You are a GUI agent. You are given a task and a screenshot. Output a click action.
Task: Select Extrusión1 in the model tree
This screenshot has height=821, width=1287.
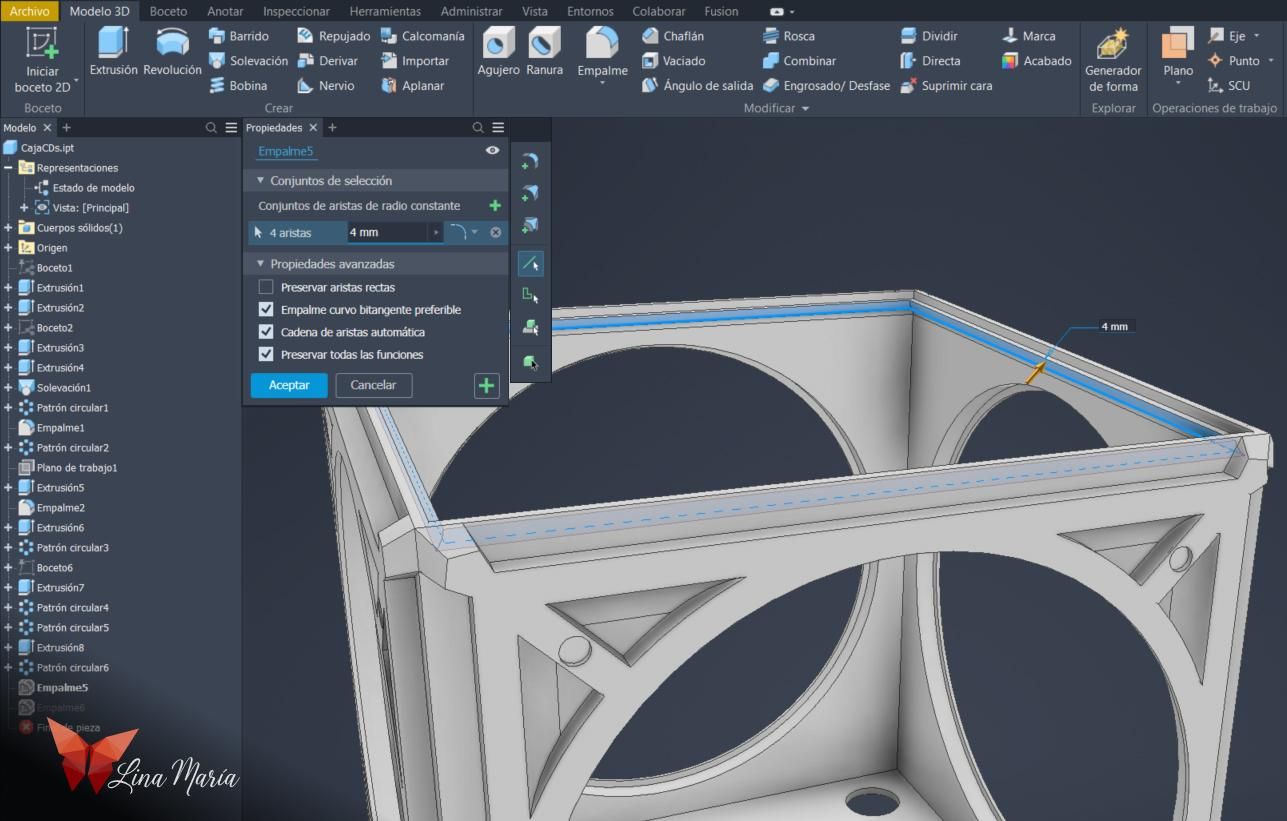(60, 288)
